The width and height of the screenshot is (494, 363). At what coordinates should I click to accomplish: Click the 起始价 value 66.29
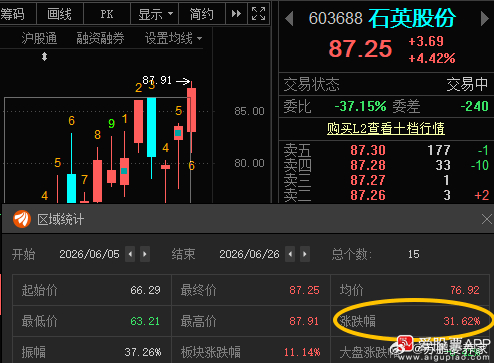click(145, 290)
